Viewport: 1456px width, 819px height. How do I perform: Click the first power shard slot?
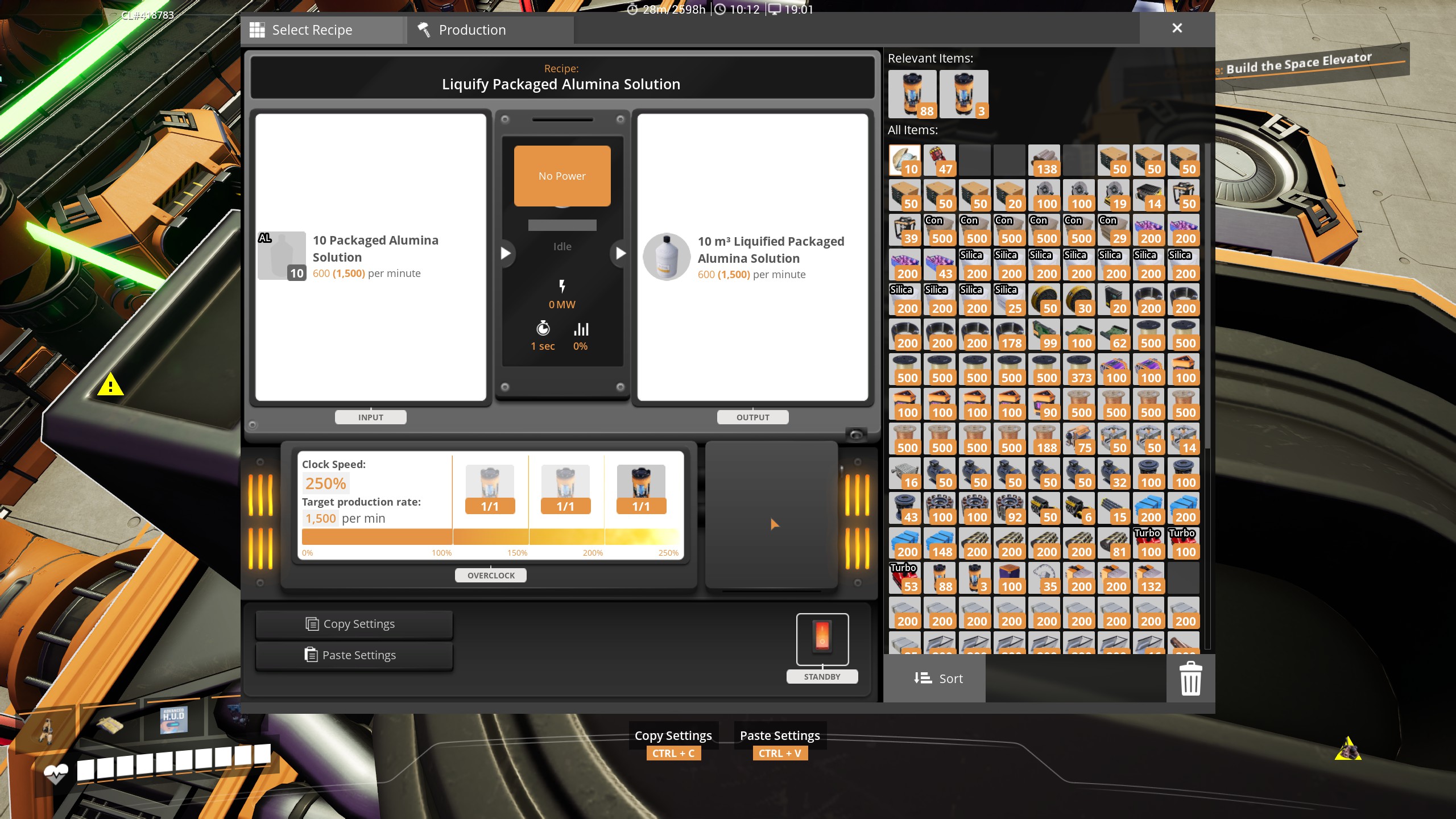(x=490, y=489)
